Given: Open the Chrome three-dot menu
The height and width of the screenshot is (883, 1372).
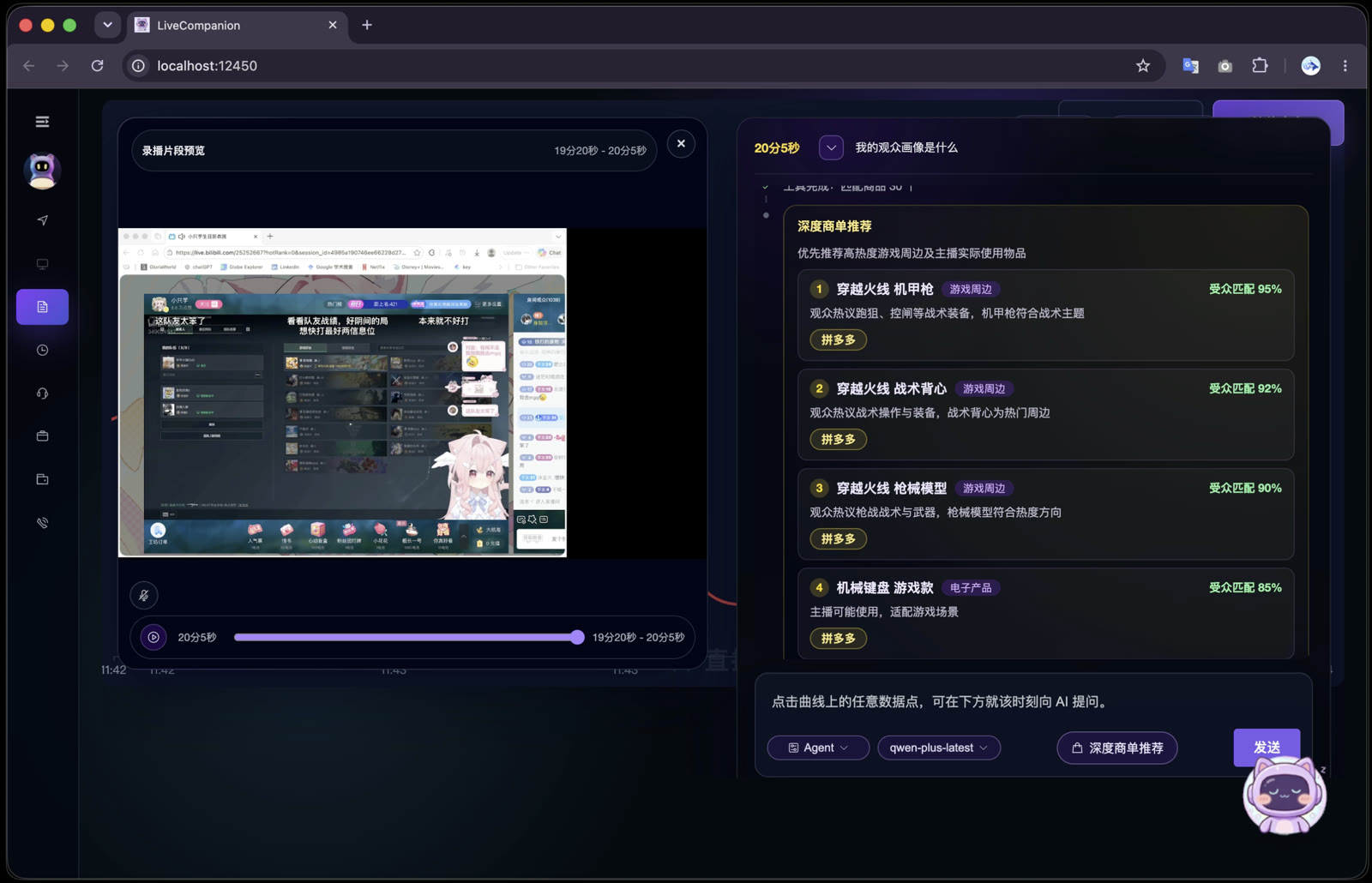Looking at the screenshot, I should click(1345, 66).
